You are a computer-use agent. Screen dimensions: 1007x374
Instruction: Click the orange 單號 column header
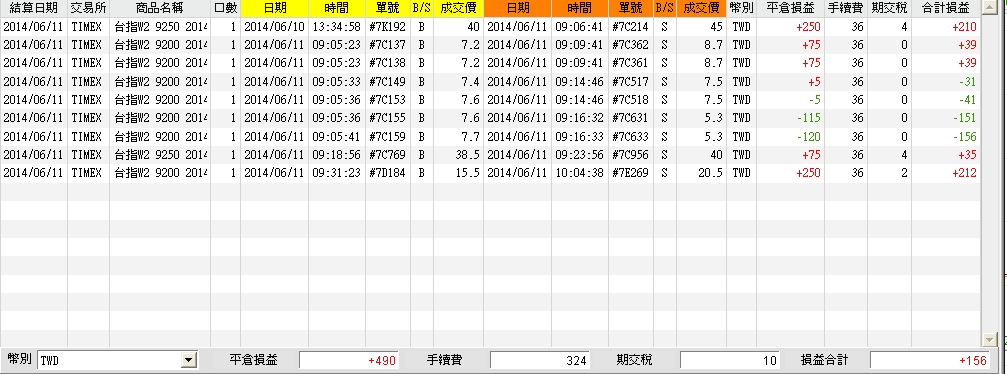(x=630, y=8)
